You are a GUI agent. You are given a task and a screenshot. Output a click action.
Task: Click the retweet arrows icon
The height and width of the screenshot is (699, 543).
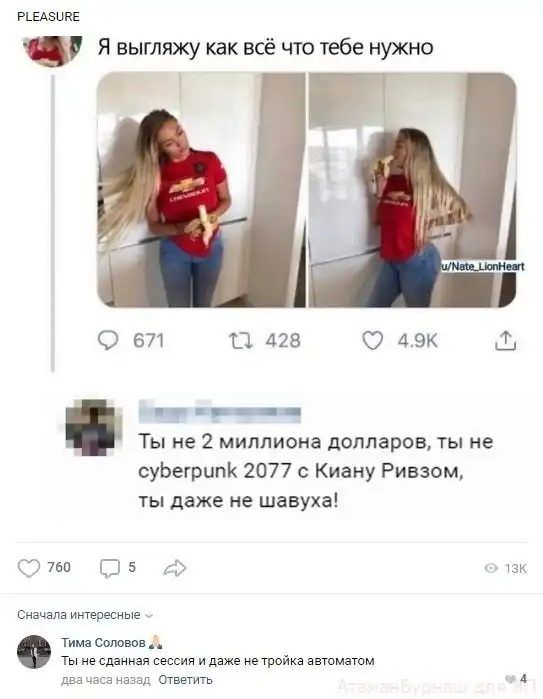(241, 341)
